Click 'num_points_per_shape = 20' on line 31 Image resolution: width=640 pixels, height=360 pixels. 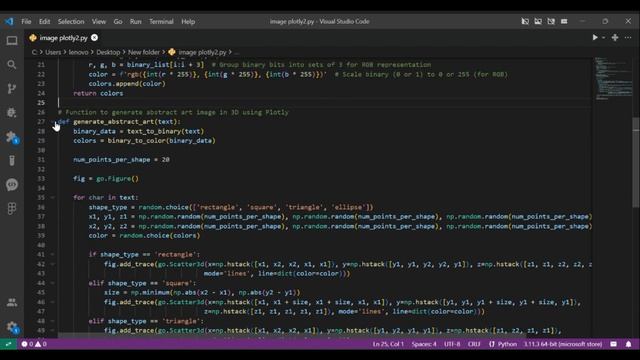click(x=121, y=160)
